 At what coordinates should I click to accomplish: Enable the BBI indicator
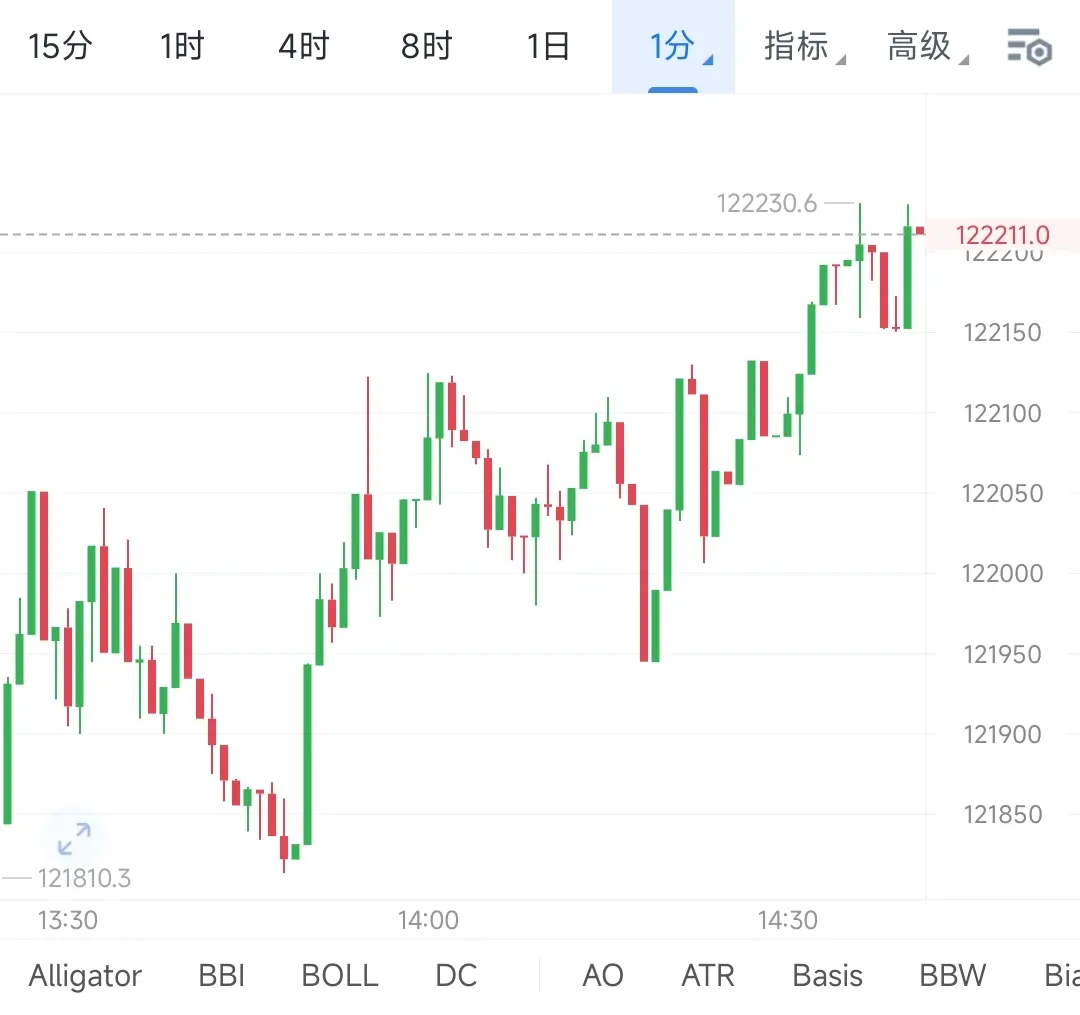(x=222, y=975)
